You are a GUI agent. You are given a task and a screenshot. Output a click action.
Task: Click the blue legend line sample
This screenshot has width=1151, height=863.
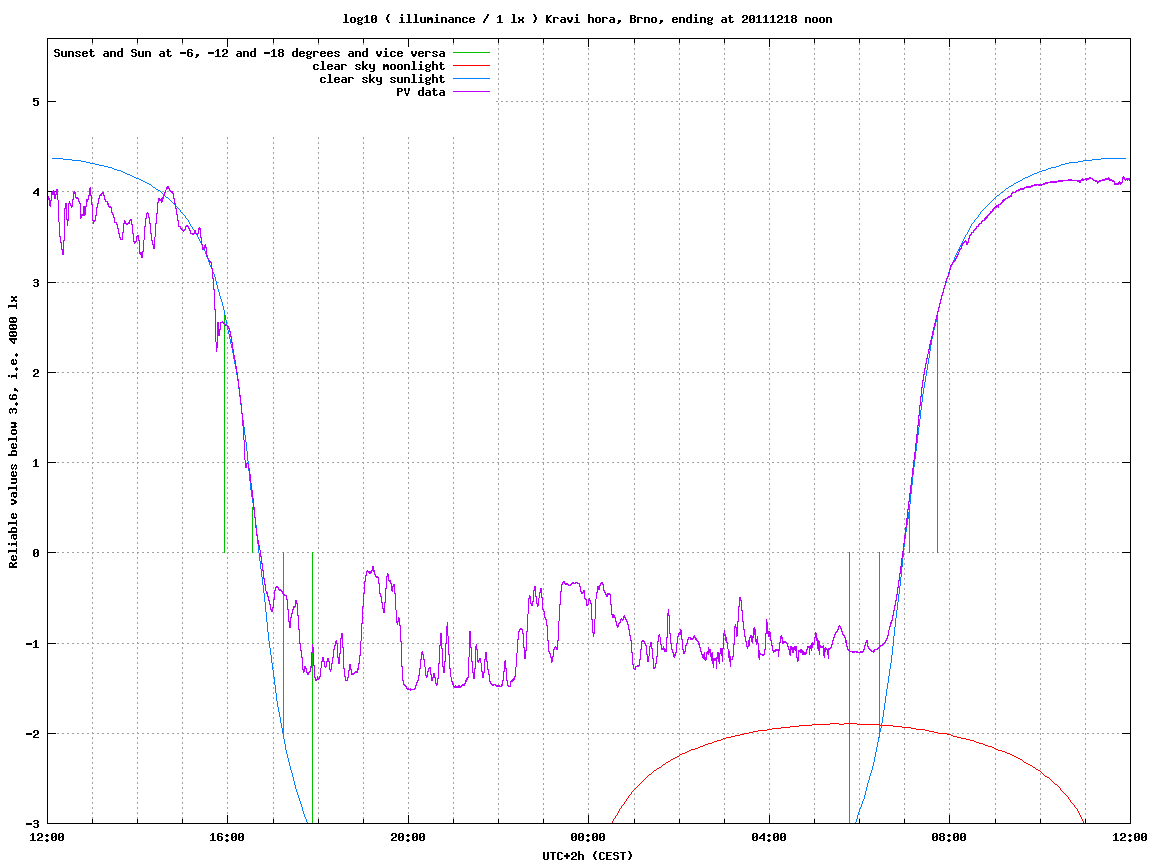pyautogui.click(x=471, y=79)
